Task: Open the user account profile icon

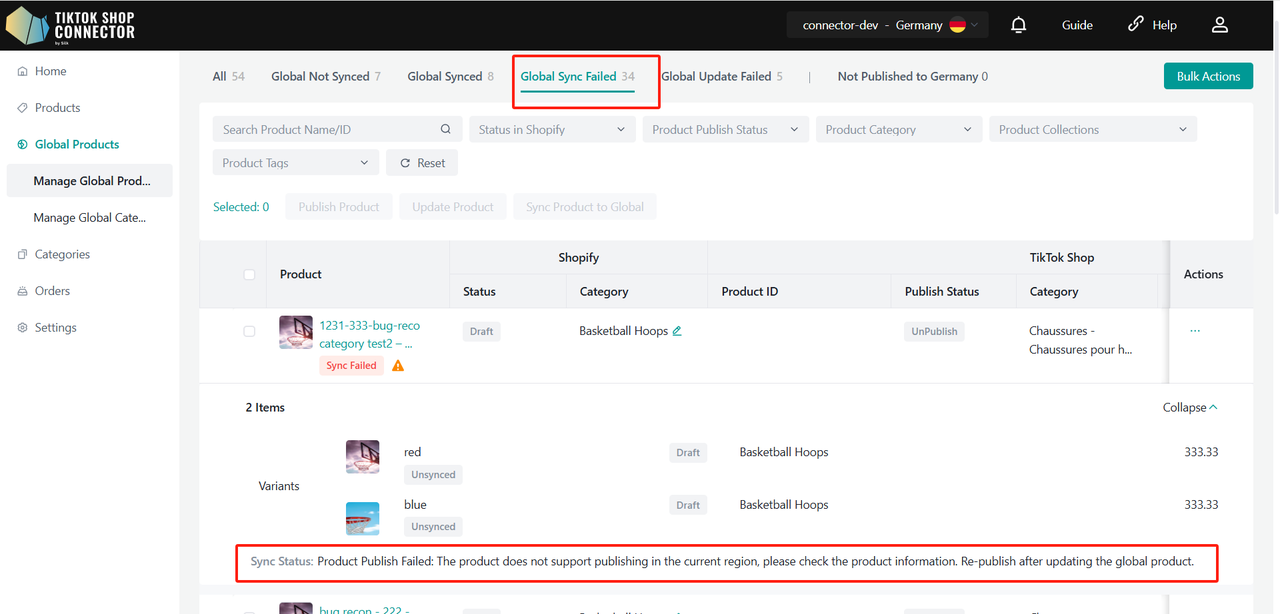Action: click(x=1219, y=25)
